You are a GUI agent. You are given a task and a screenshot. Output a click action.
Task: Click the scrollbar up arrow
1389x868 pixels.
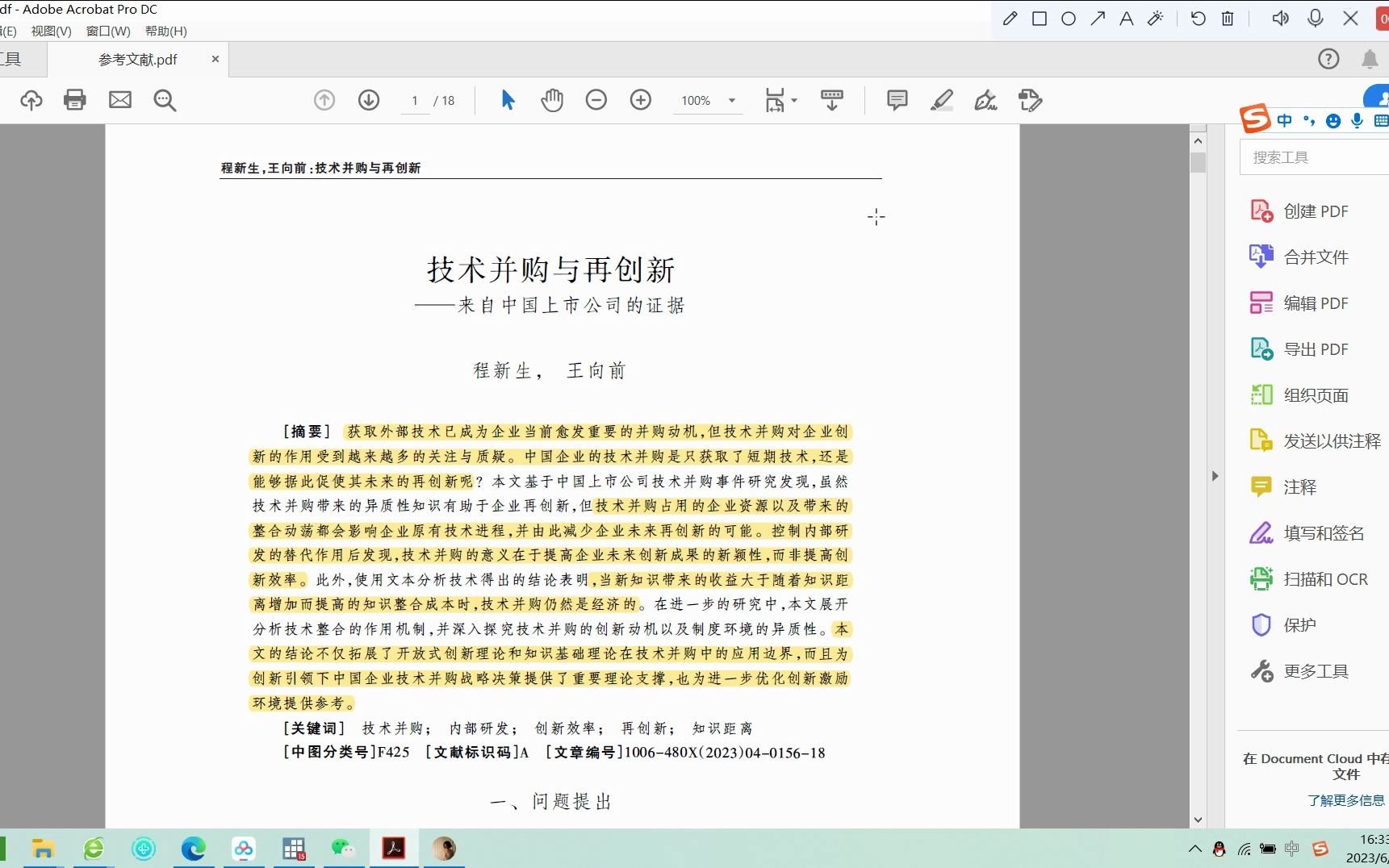[1198, 140]
